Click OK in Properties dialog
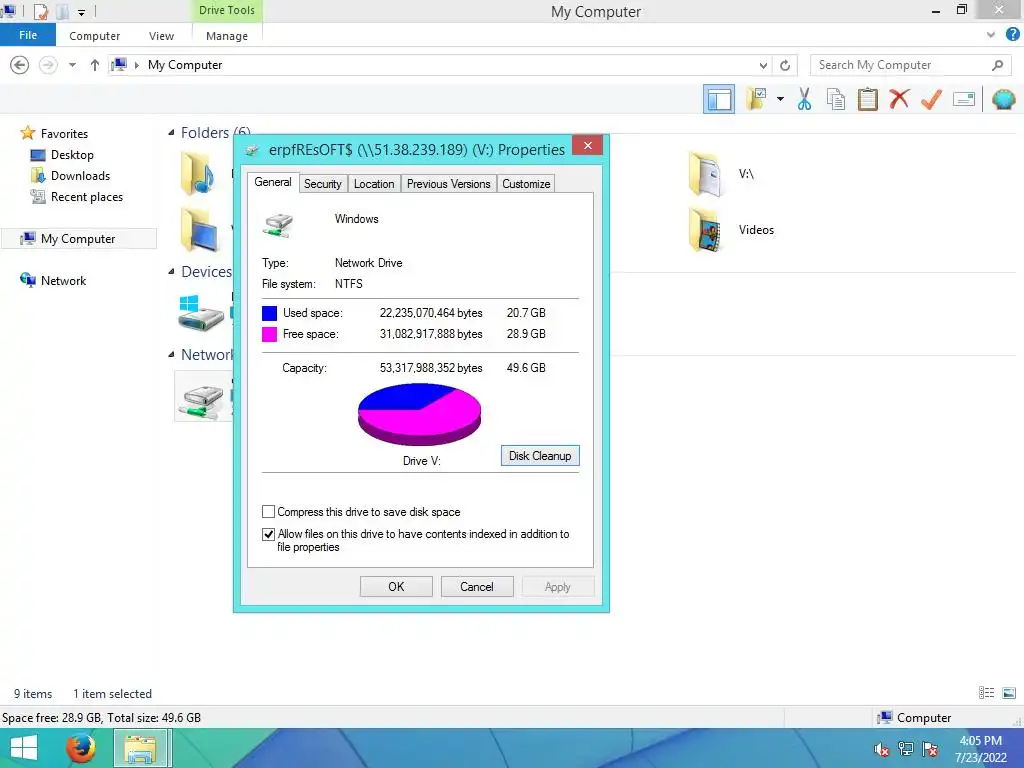The image size is (1024, 768). pos(396,586)
